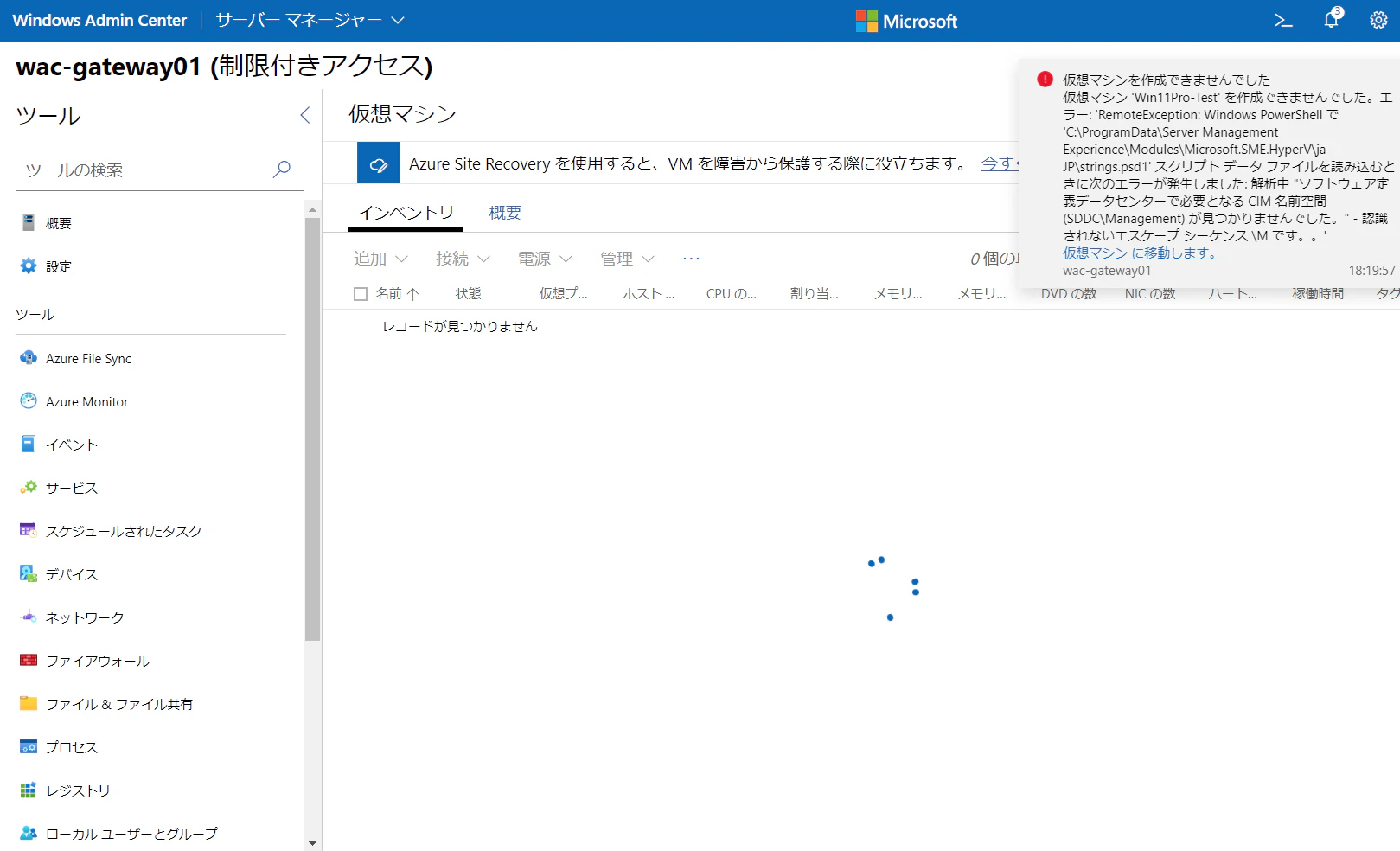Click the sidebar scrollbar up arrow
This screenshot has width=1400, height=851.
312,209
